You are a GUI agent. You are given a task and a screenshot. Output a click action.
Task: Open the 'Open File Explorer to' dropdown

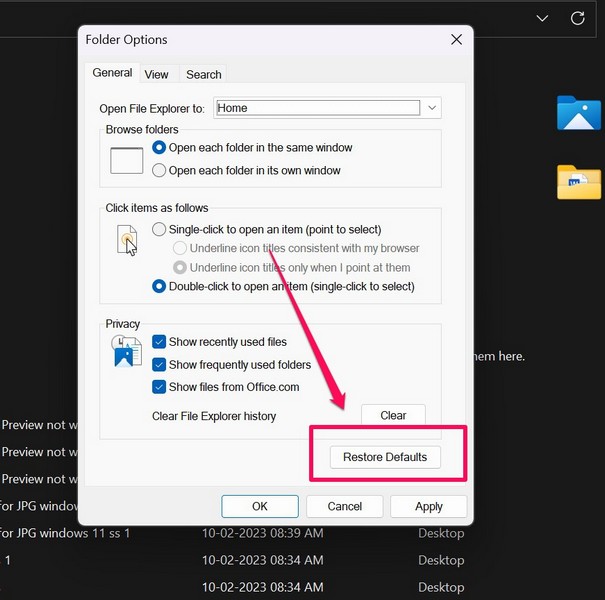(432, 108)
